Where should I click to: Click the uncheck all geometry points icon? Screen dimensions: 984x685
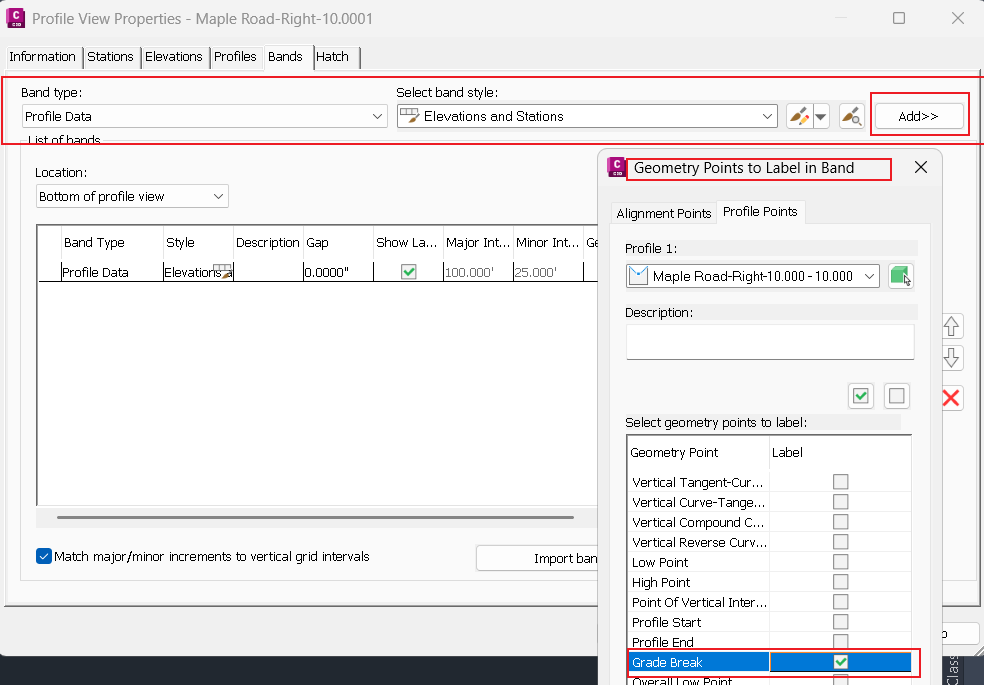coord(897,396)
